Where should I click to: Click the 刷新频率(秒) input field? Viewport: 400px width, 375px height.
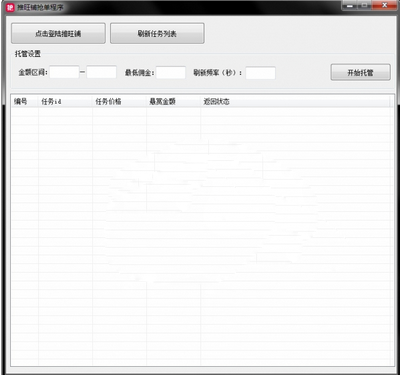pos(261,73)
